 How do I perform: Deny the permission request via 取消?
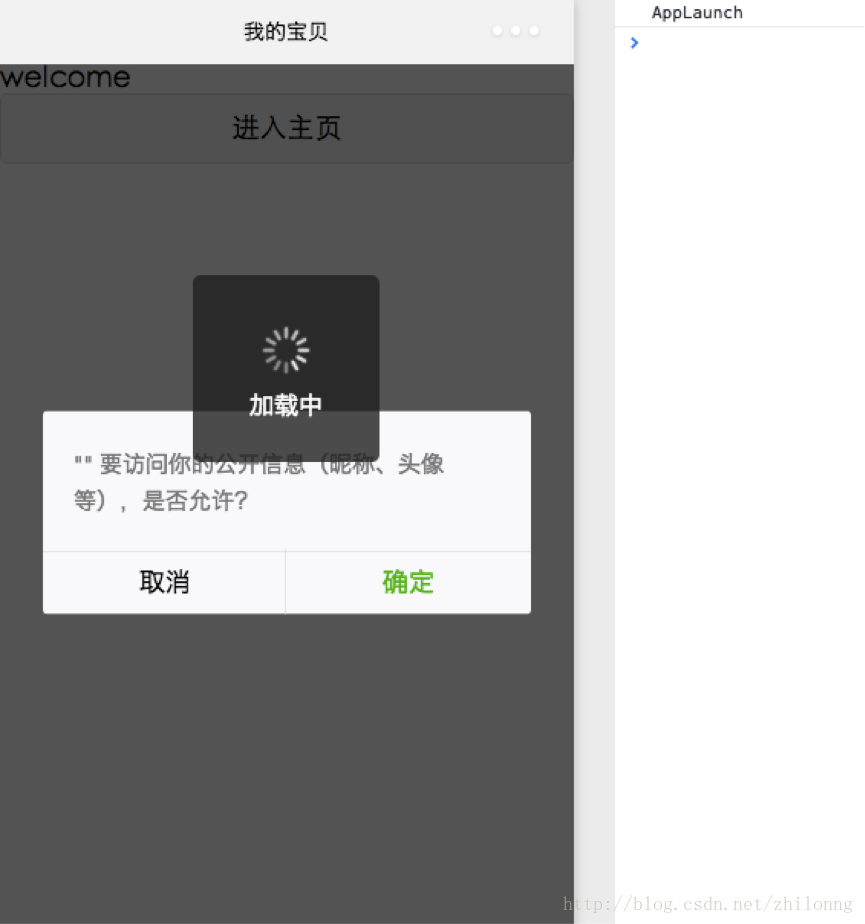(163, 582)
